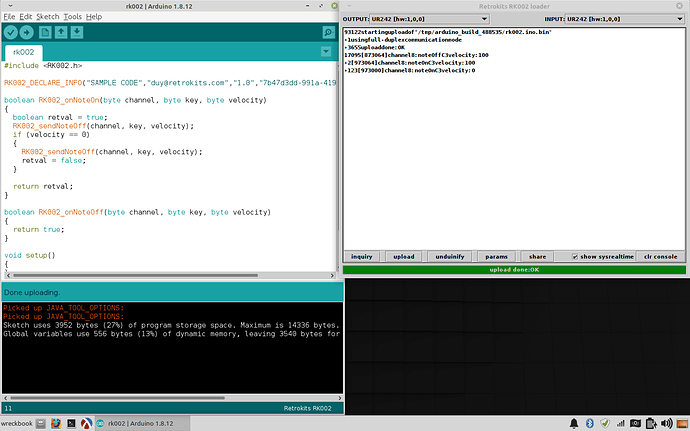Create a new sketch with the New icon
This screenshot has width=690, height=431.
[x=45, y=33]
